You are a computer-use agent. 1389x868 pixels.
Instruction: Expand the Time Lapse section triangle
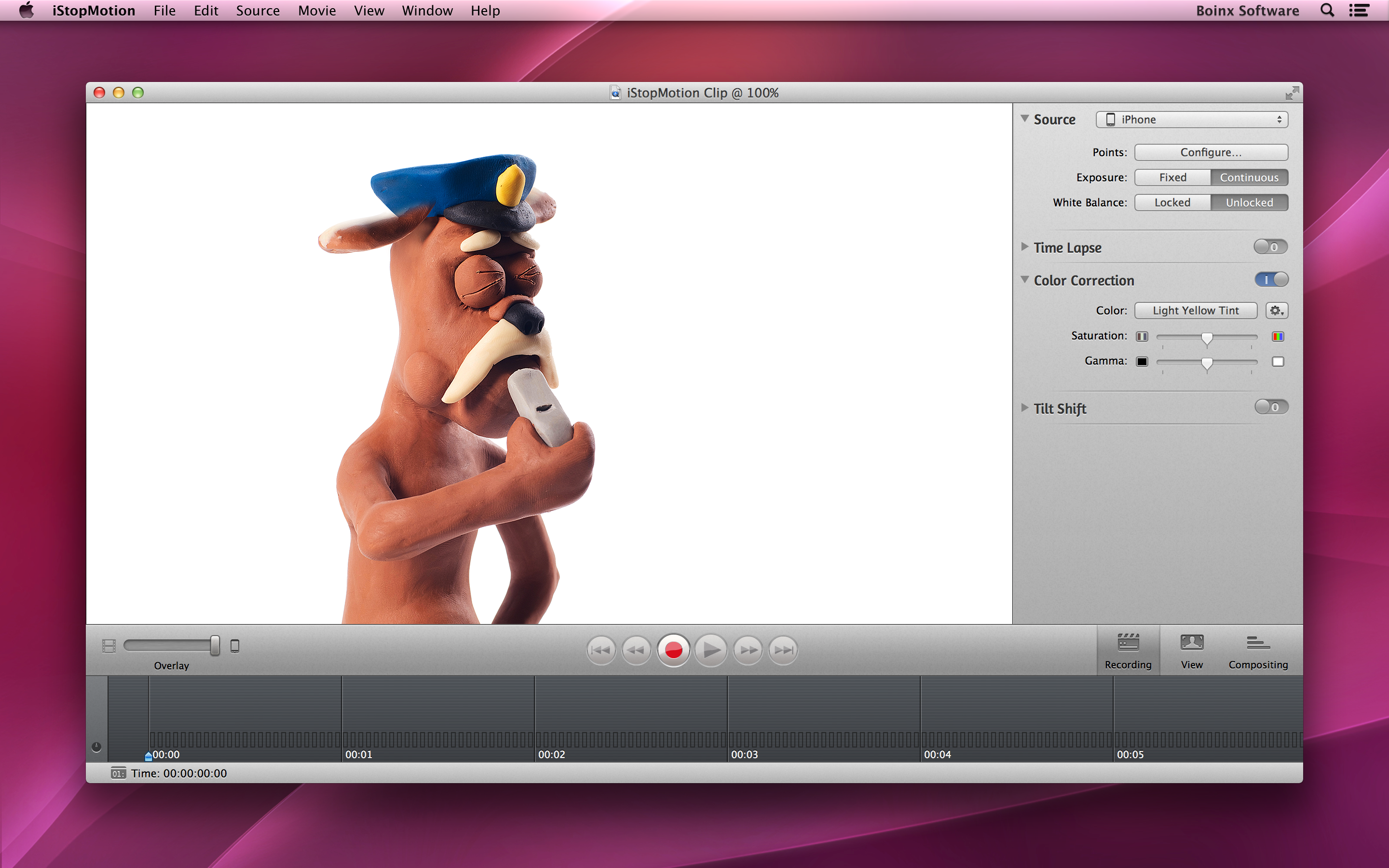1024,247
